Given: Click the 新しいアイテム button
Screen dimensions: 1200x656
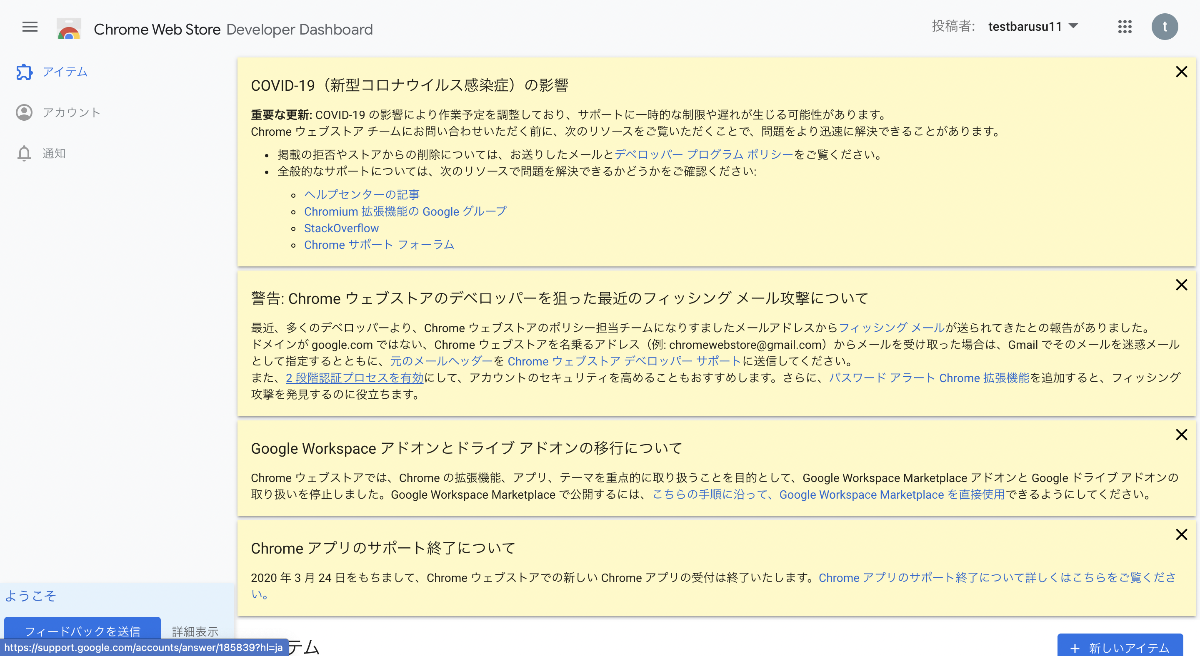Looking at the screenshot, I should point(1120,647).
